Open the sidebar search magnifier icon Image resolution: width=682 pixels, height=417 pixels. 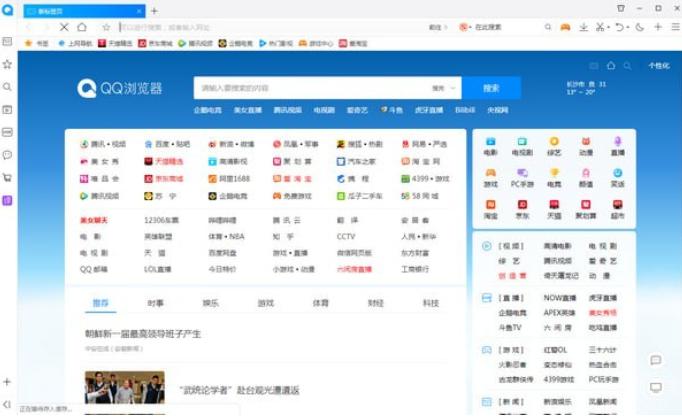coord(7,87)
